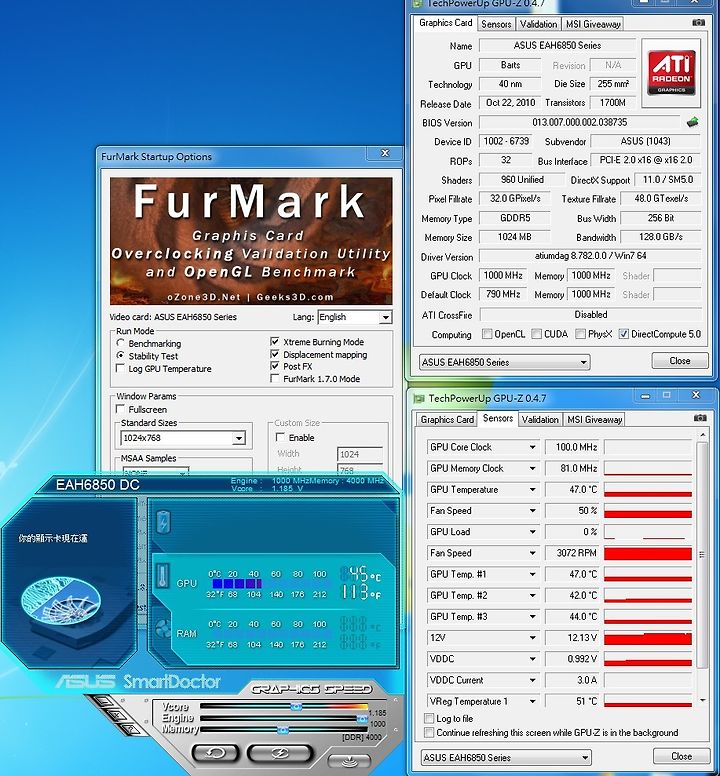Image resolution: width=720 pixels, height=776 pixels.
Task: Enable Fullscreen checkbox in FurMark
Action: (120, 409)
